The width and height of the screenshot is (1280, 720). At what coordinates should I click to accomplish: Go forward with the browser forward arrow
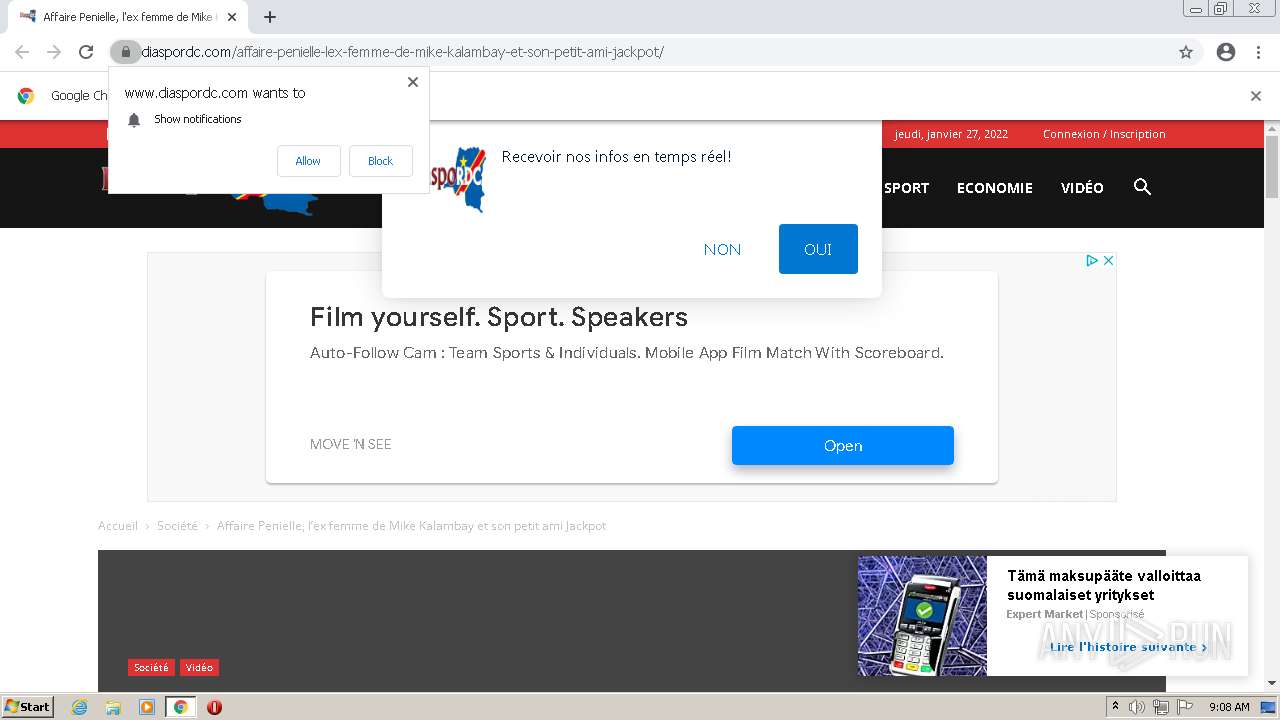(x=54, y=52)
